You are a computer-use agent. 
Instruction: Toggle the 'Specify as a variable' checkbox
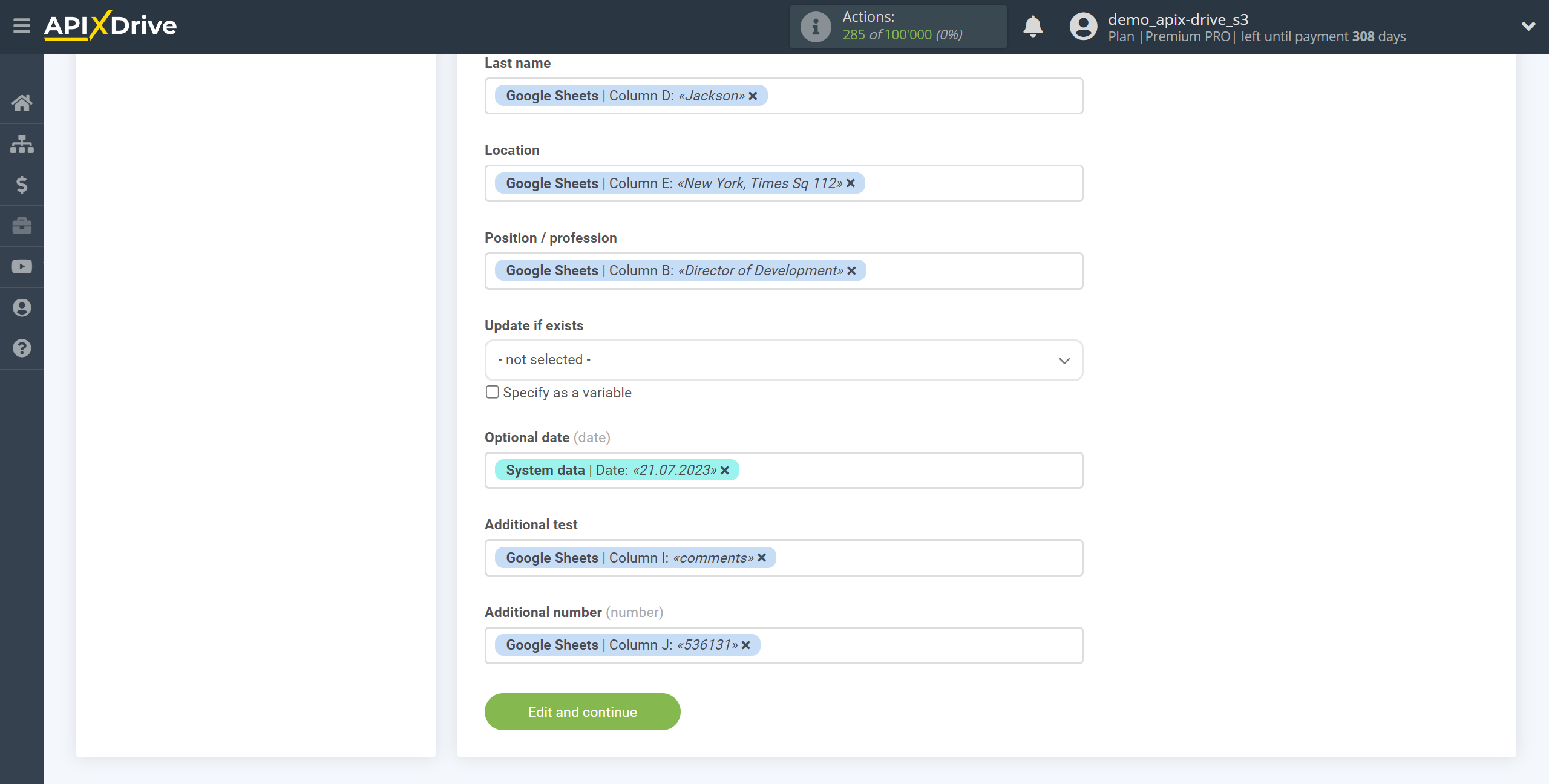pos(491,391)
